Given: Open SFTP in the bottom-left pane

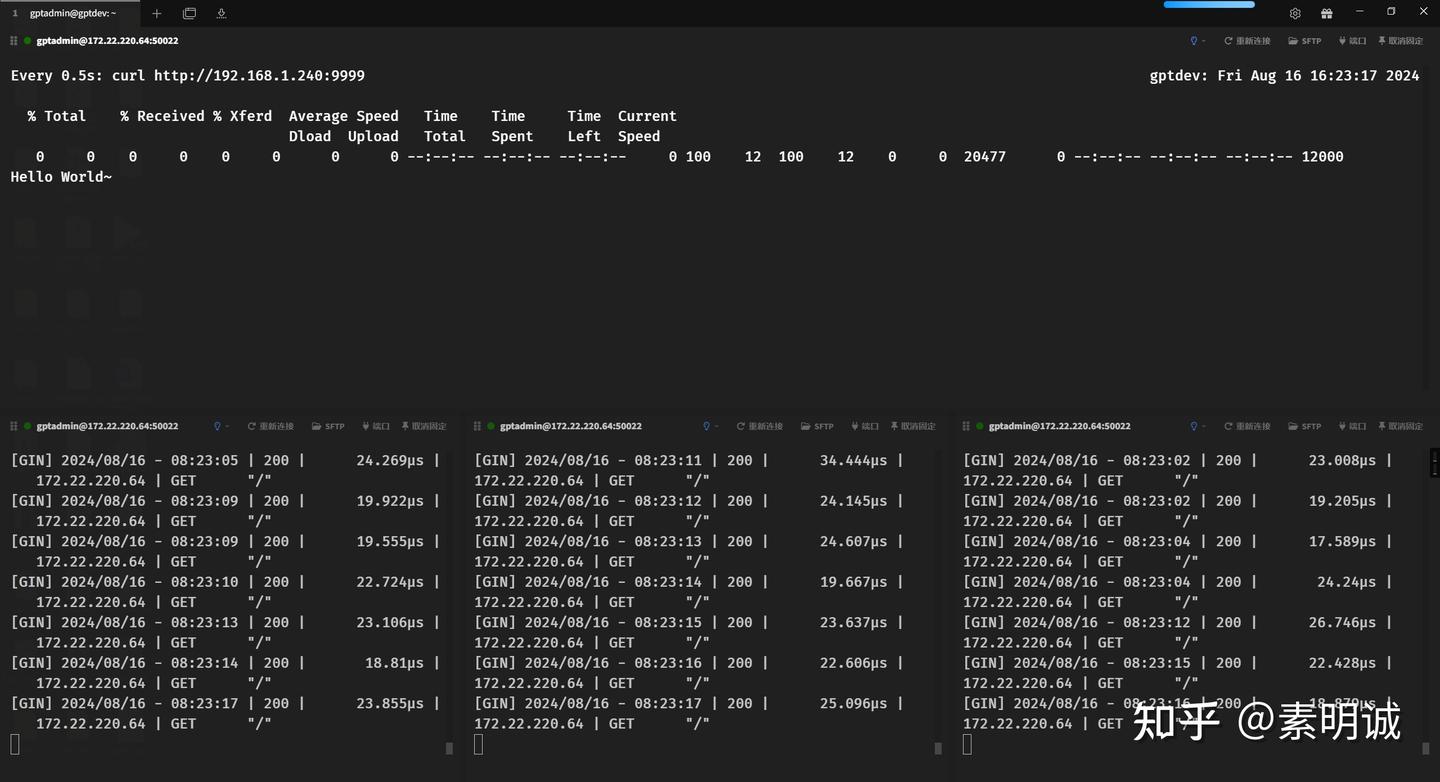Looking at the screenshot, I should [x=328, y=426].
